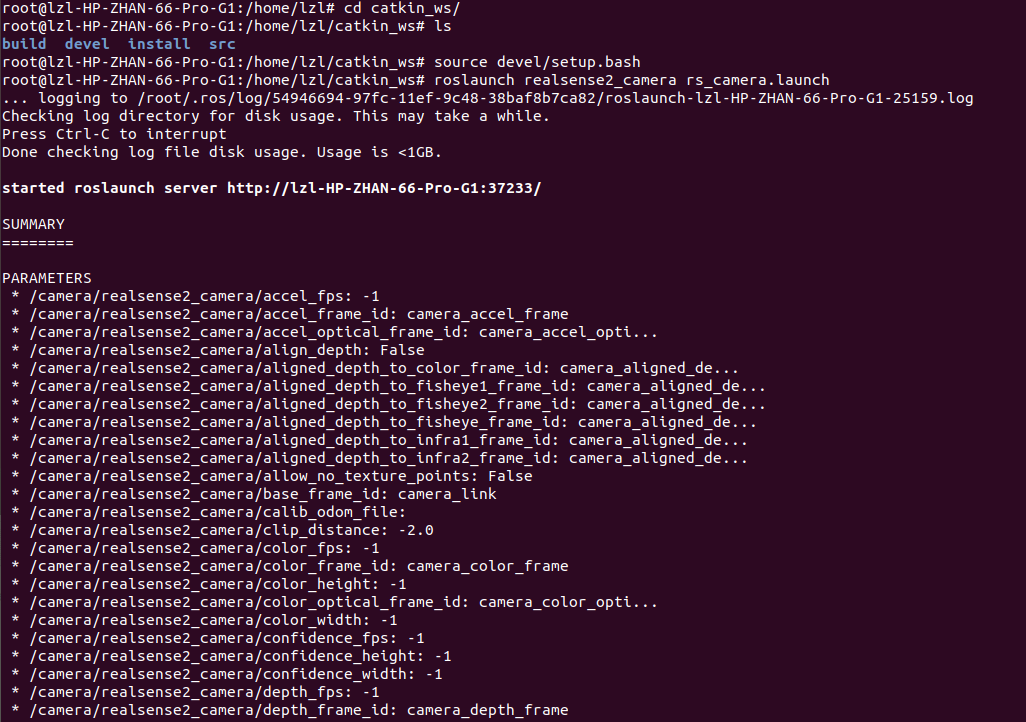Viewport: 1026px width, 722px height.
Task: Click the 'cd catkin_ws/' command text
Action: click(x=407, y=8)
